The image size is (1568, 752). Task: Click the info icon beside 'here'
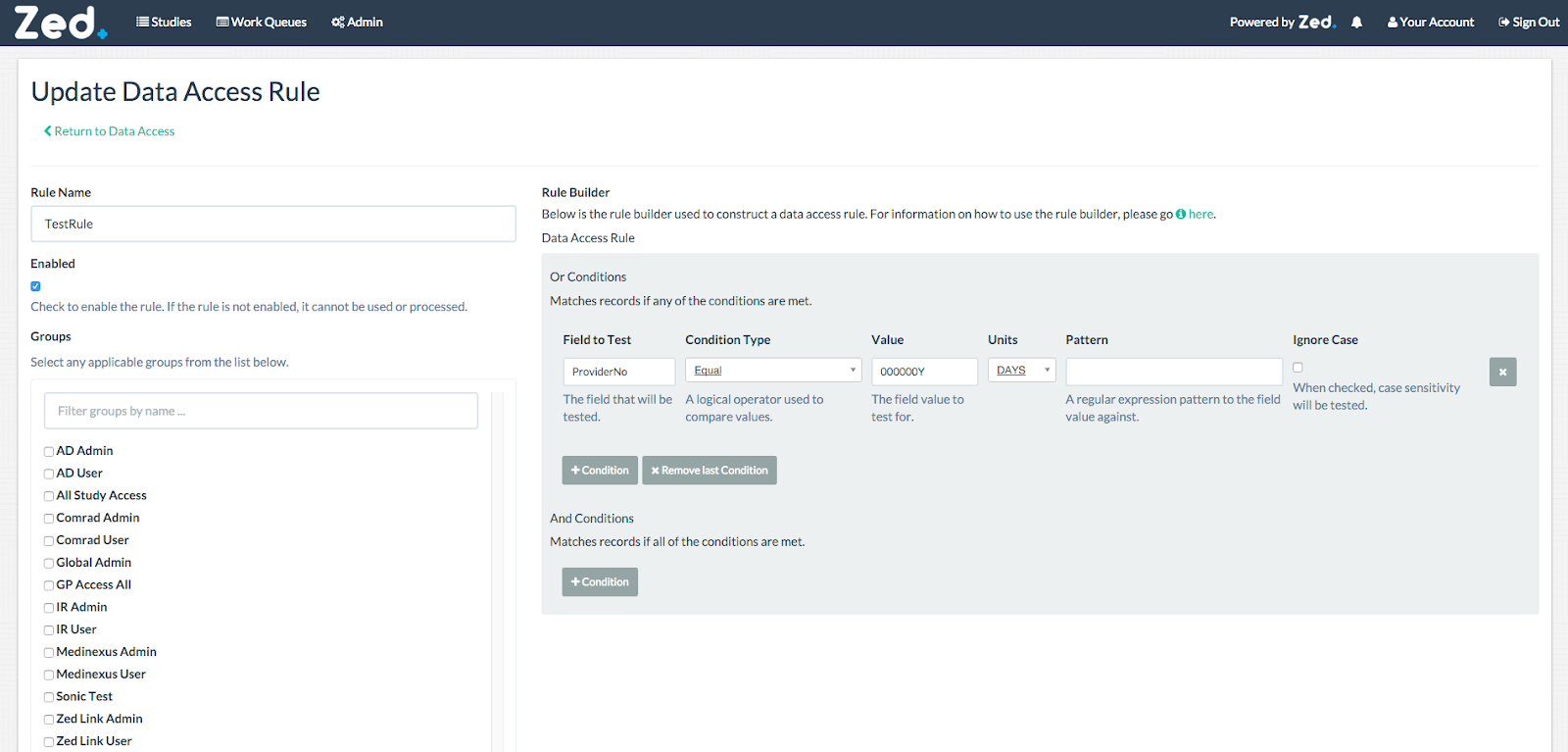coord(1181,214)
